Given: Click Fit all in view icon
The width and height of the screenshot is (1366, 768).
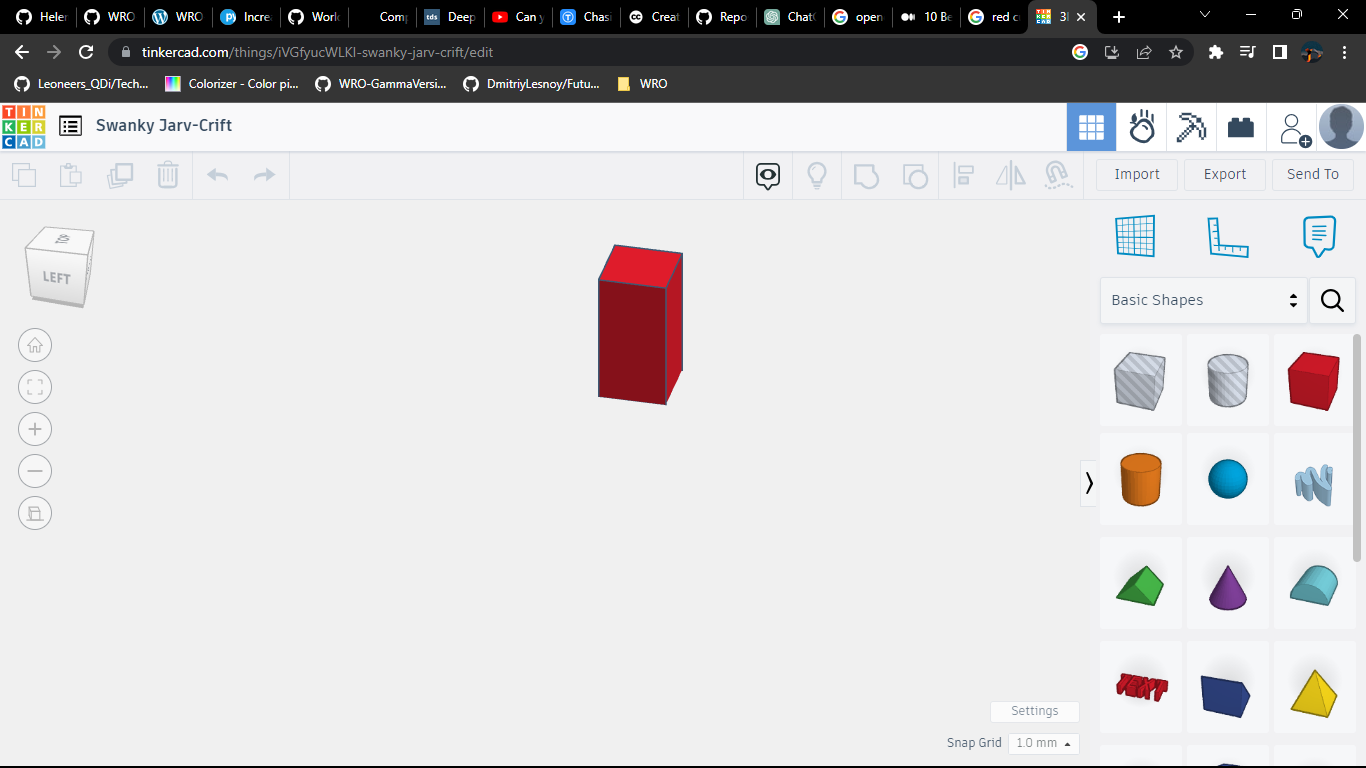Looking at the screenshot, I should coord(35,387).
